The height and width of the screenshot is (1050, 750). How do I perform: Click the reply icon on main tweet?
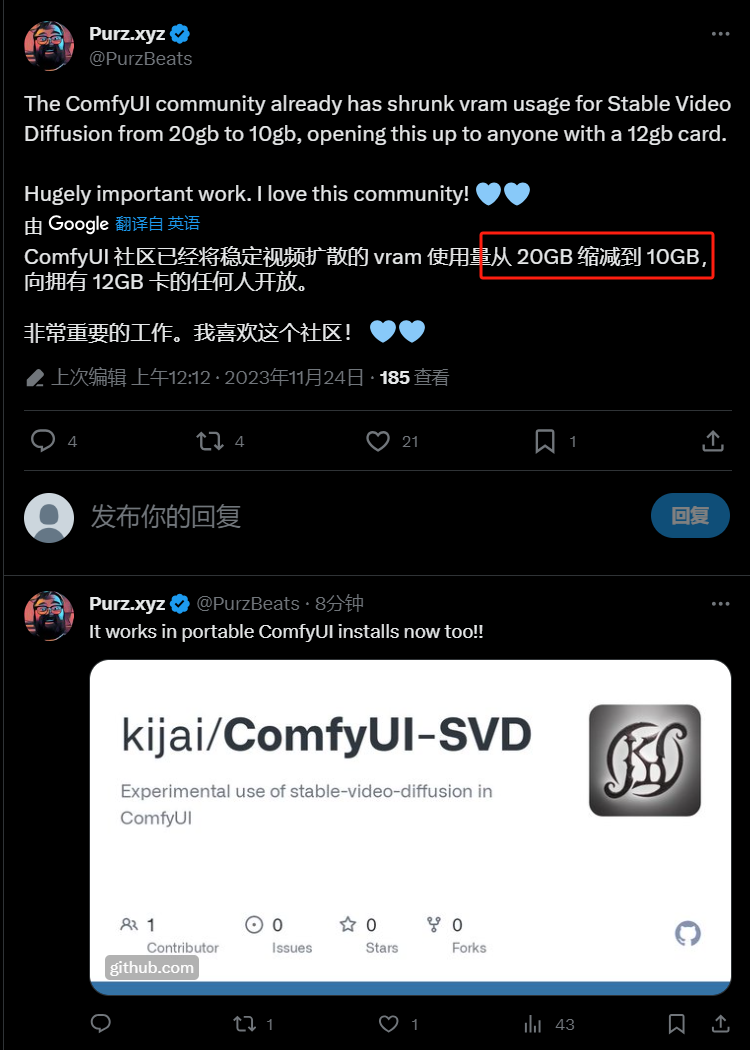click(x=44, y=441)
